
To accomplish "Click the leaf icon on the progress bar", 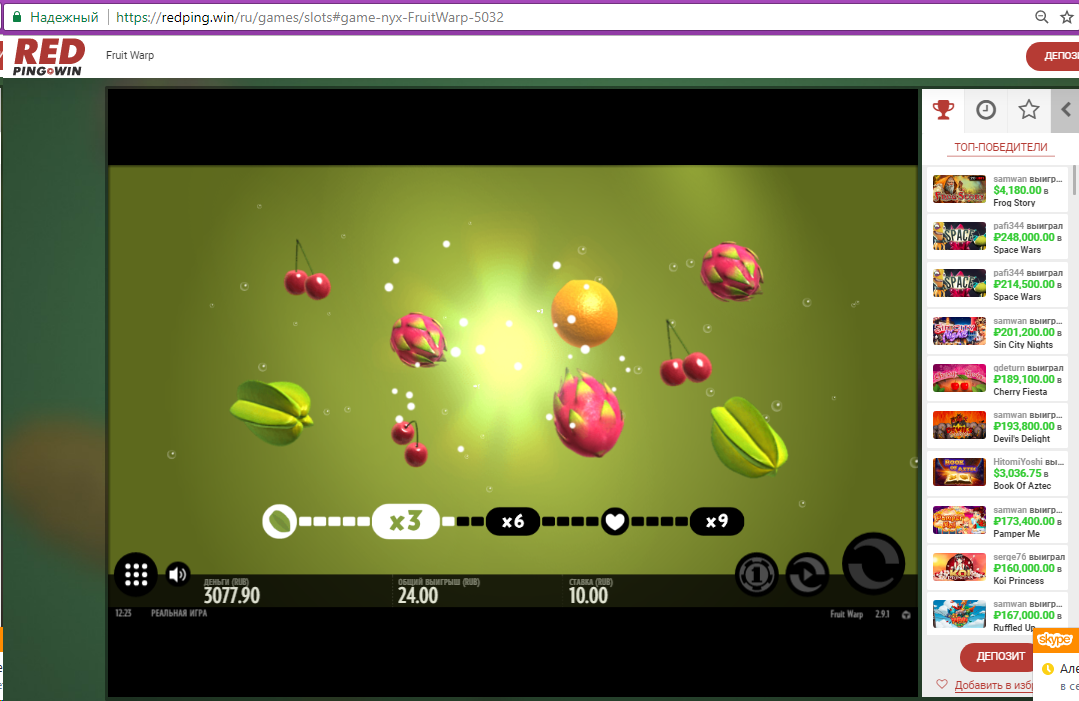I will click(x=279, y=521).
